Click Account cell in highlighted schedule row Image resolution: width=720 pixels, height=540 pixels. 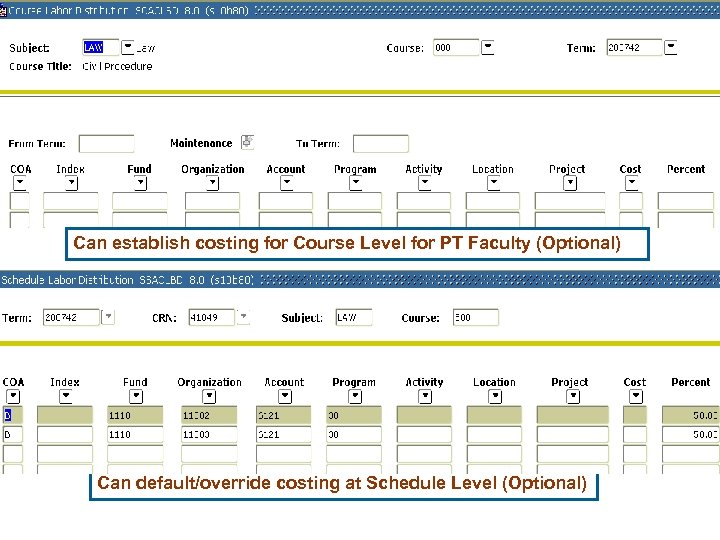point(284,415)
